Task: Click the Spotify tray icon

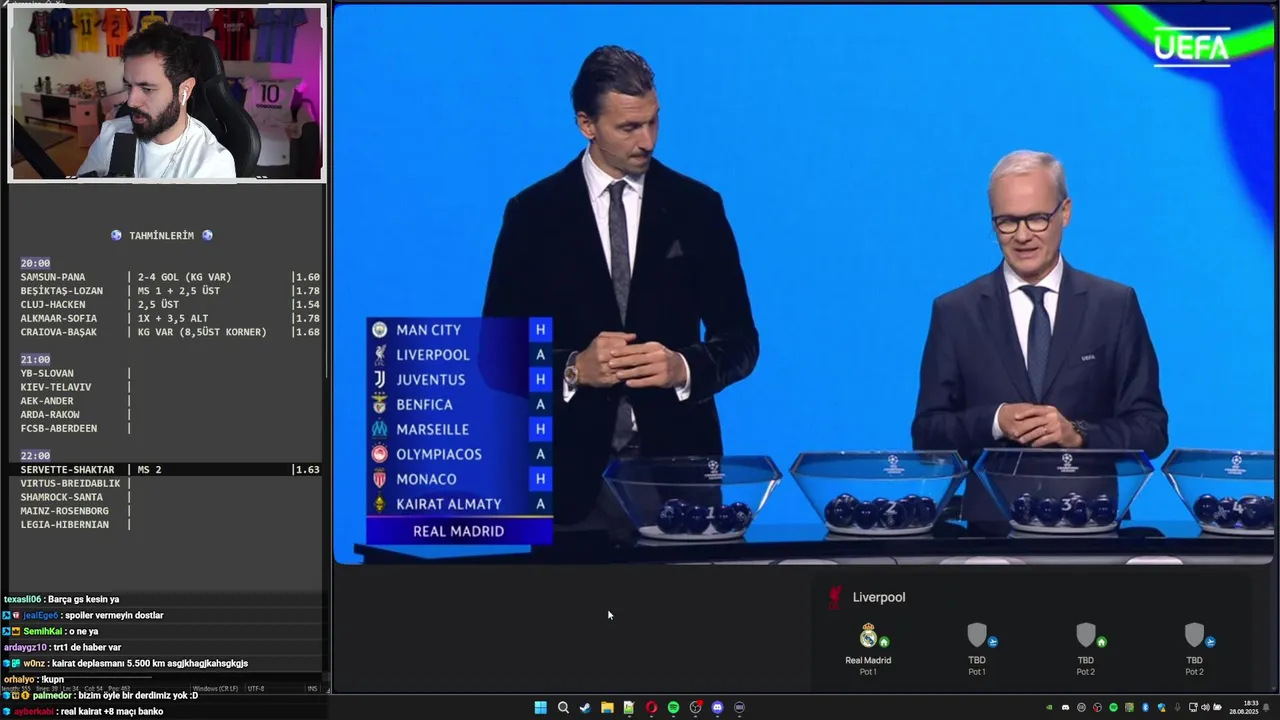Action: click(x=1113, y=707)
